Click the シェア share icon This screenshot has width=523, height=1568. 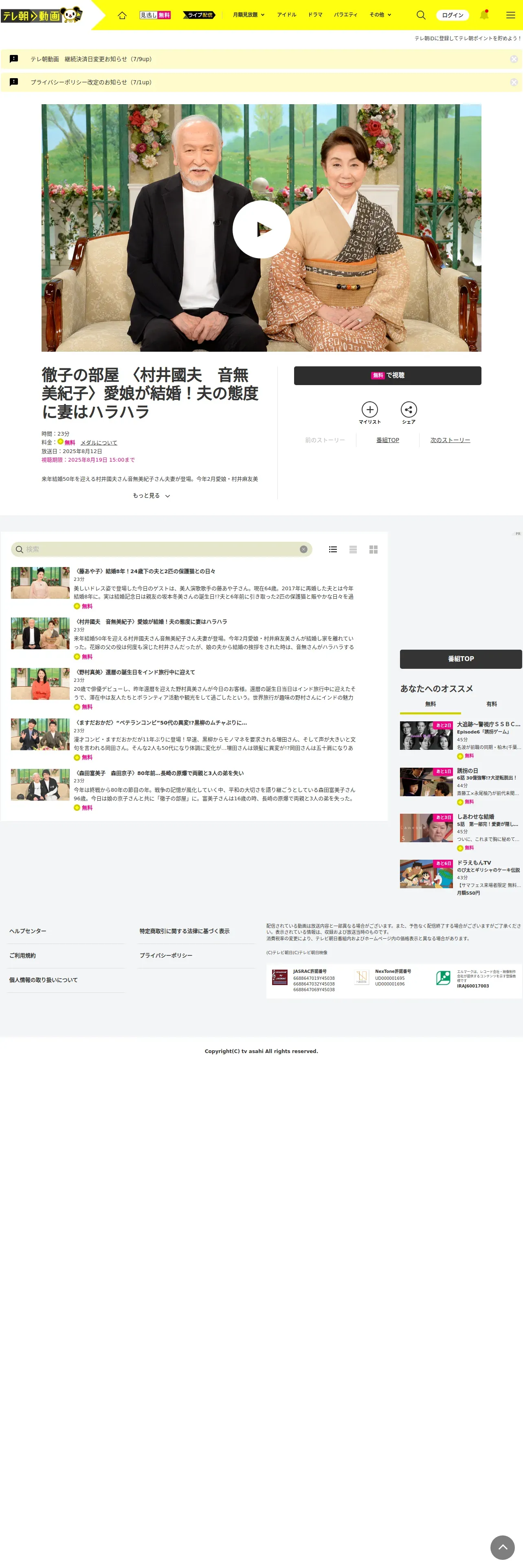coord(409,413)
